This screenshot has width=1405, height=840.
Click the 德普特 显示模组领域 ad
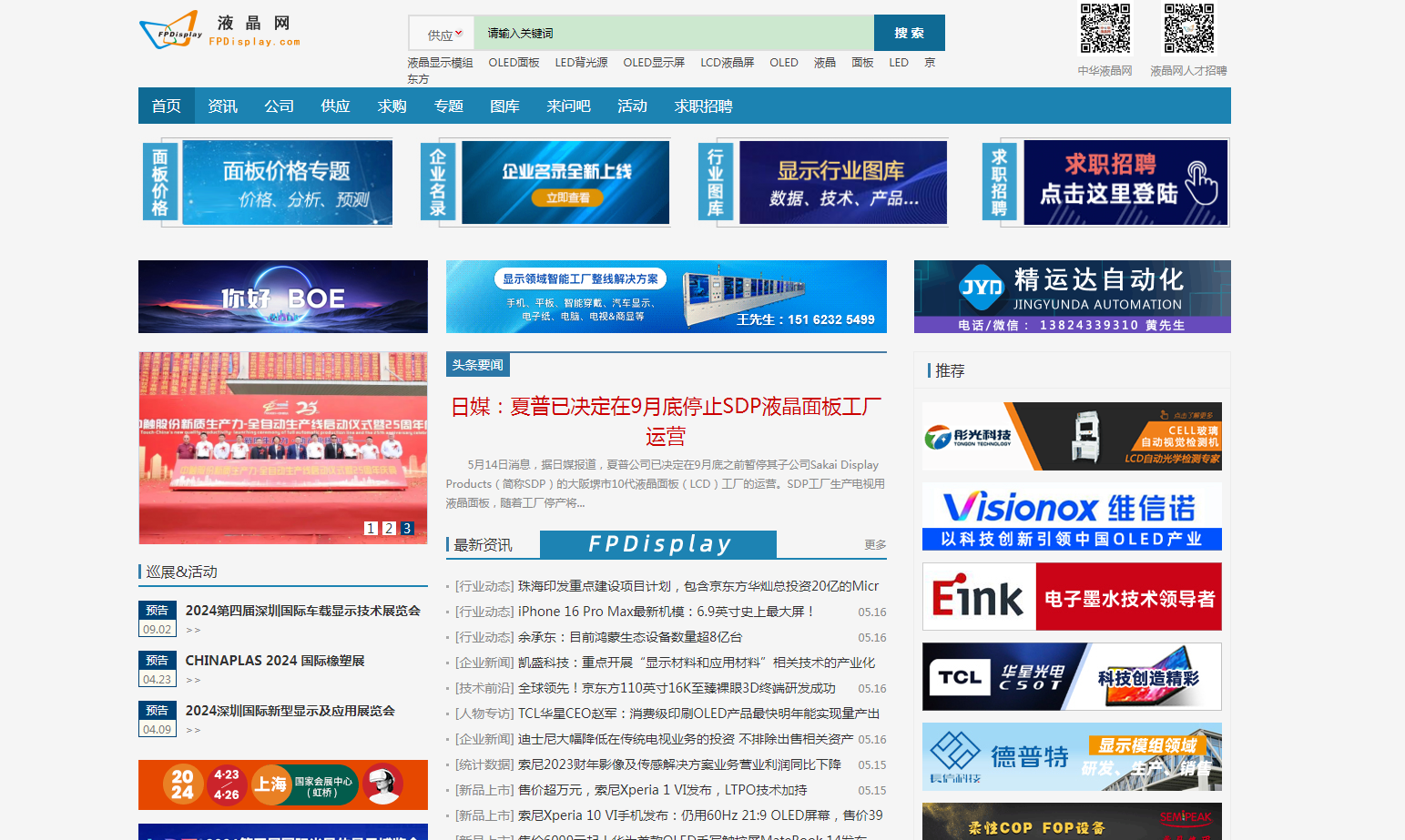point(1072,756)
